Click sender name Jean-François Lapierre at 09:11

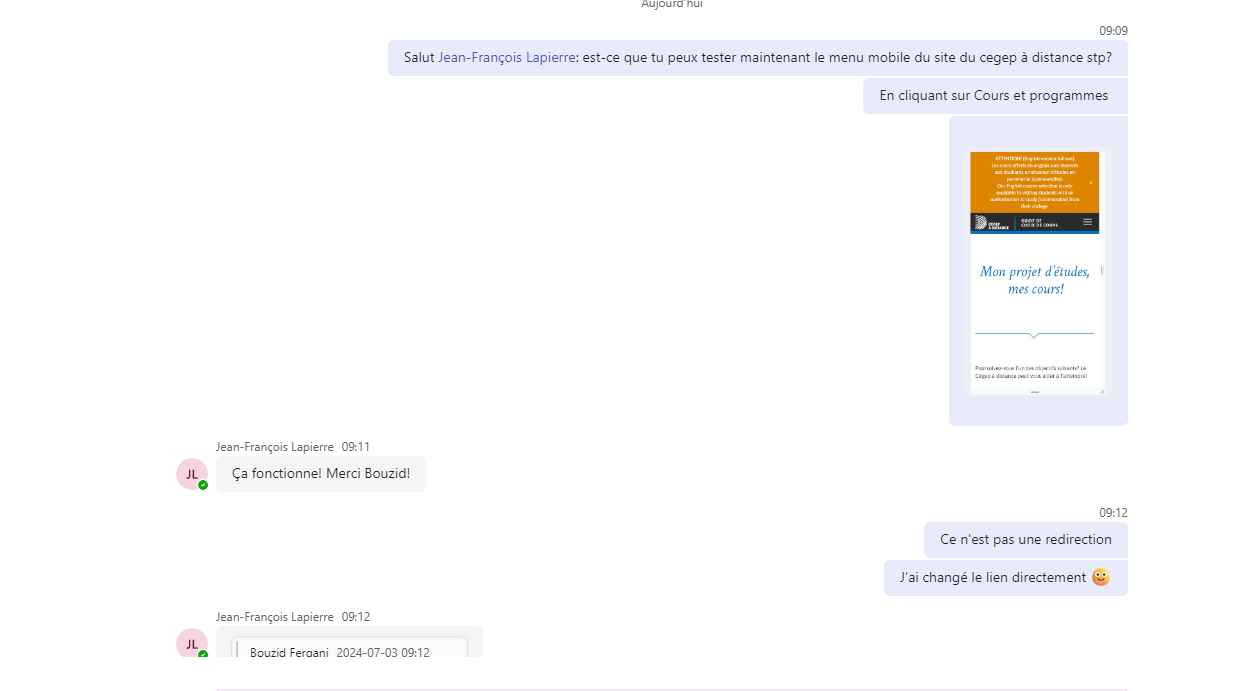[x=275, y=447]
